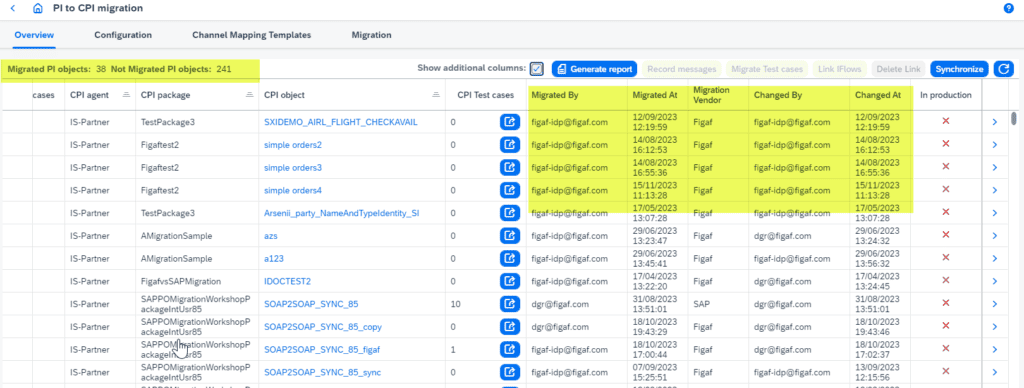Expand row details chevron for SXIDEMO_AIRL_FLIGHT_CHECKAVAIL
The height and width of the screenshot is (388, 1024).
pos(995,122)
